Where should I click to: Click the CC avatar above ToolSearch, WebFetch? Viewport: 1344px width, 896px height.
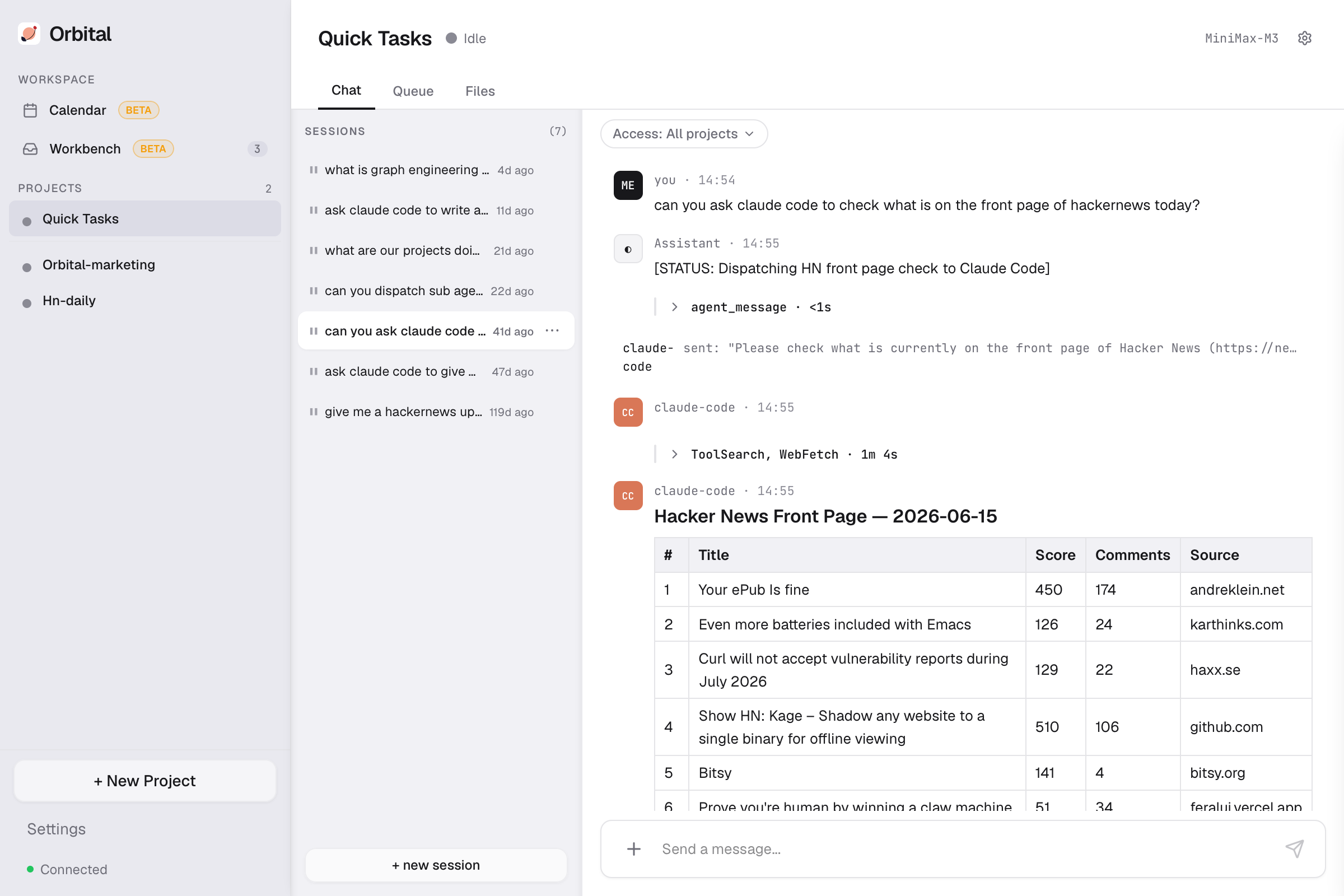coord(628,412)
